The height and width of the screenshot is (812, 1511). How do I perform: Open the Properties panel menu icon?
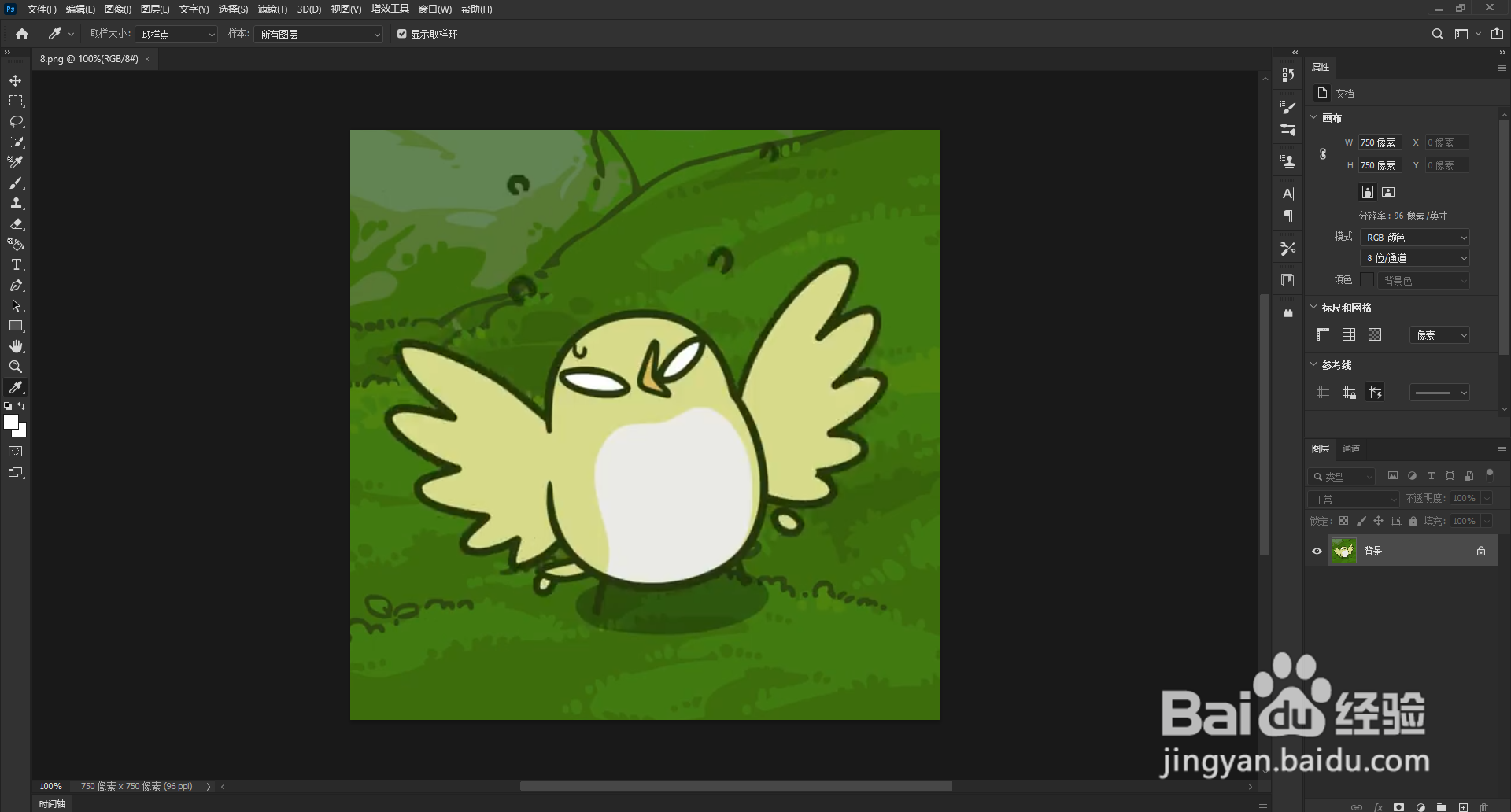(1502, 68)
